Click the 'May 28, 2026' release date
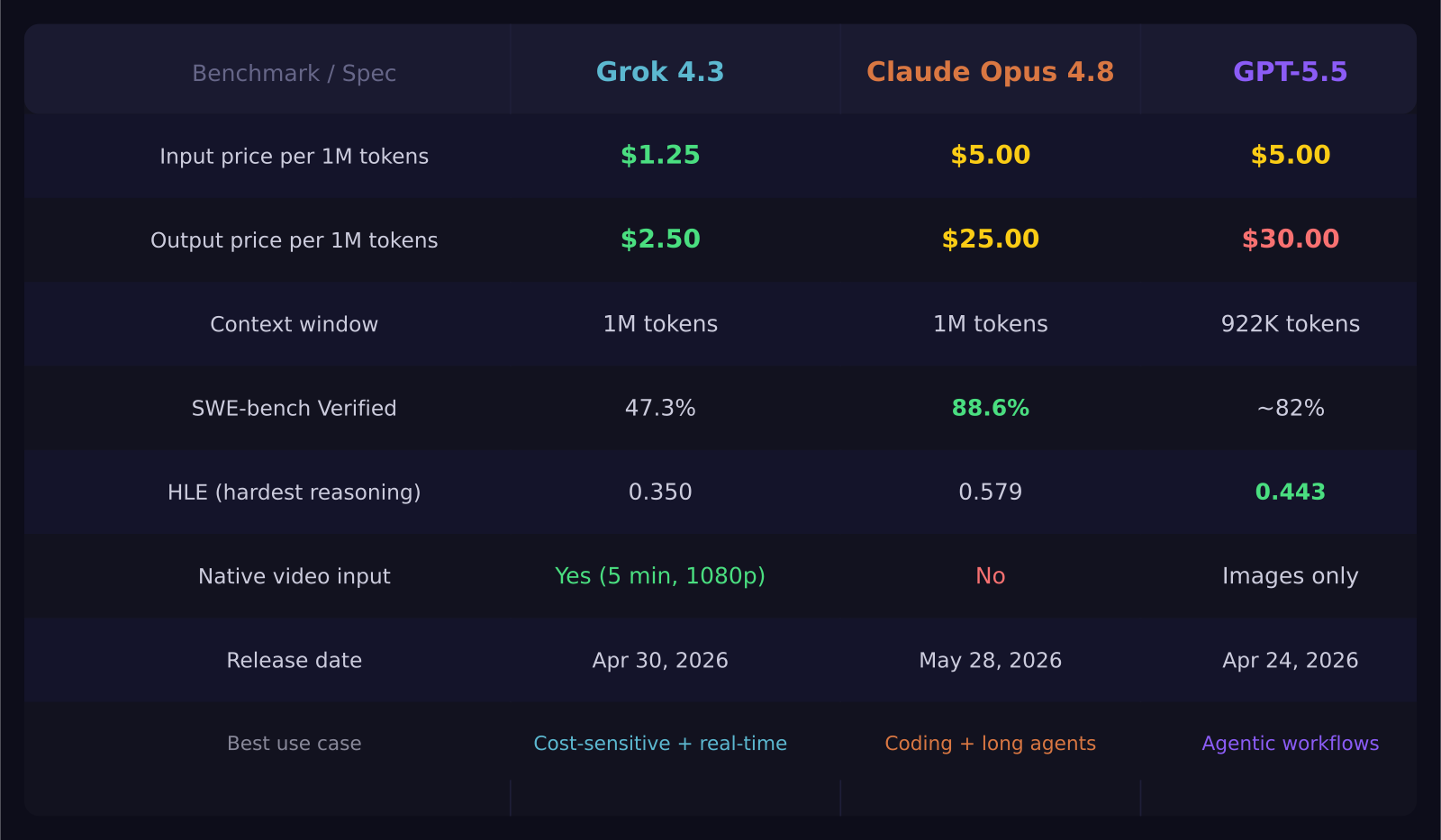Viewport: 1441px width, 840px height. tap(990, 661)
